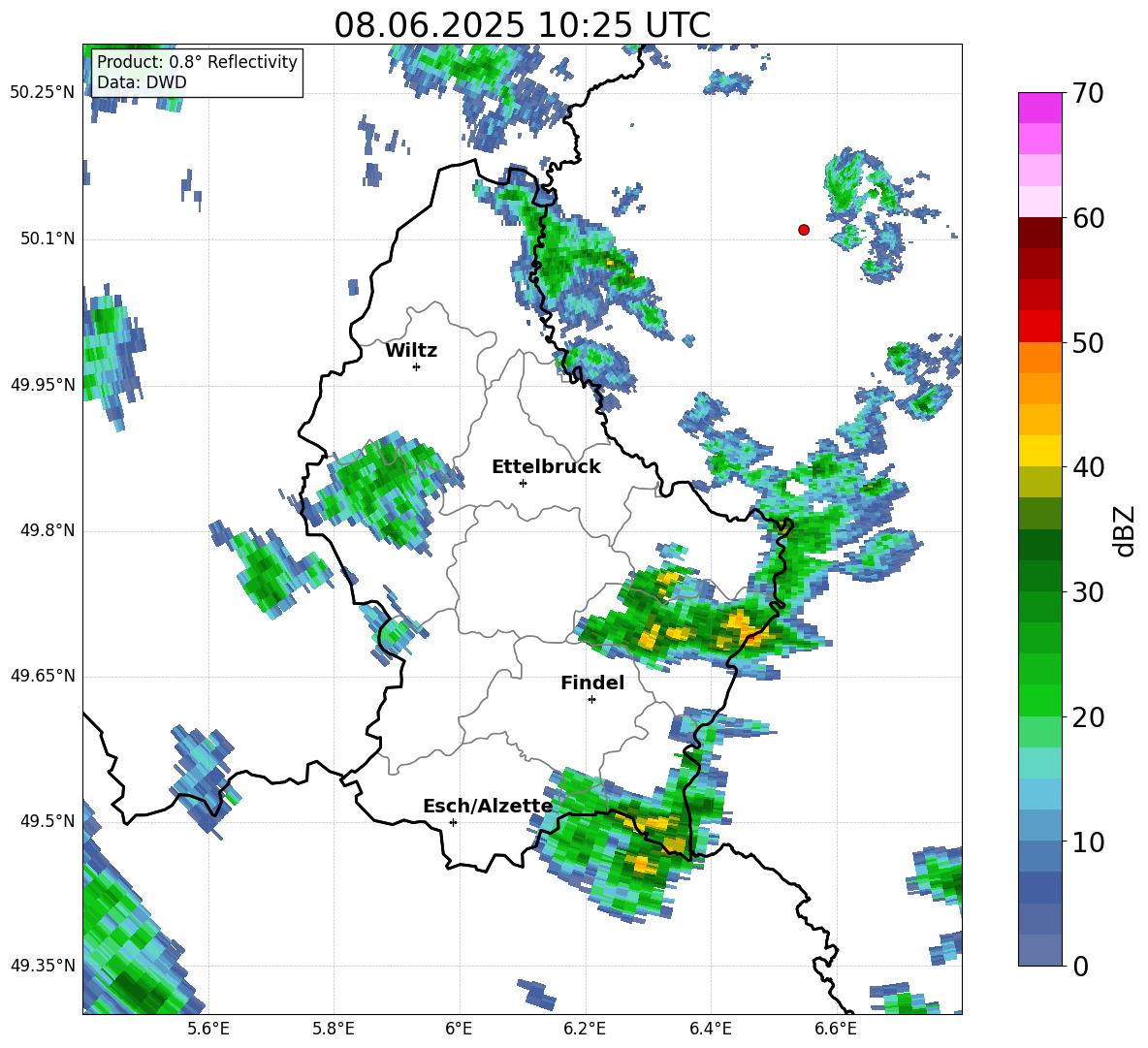The width and height of the screenshot is (1148, 1048).
Task: Click the 49.65°N latitude label
Action: pos(43,676)
